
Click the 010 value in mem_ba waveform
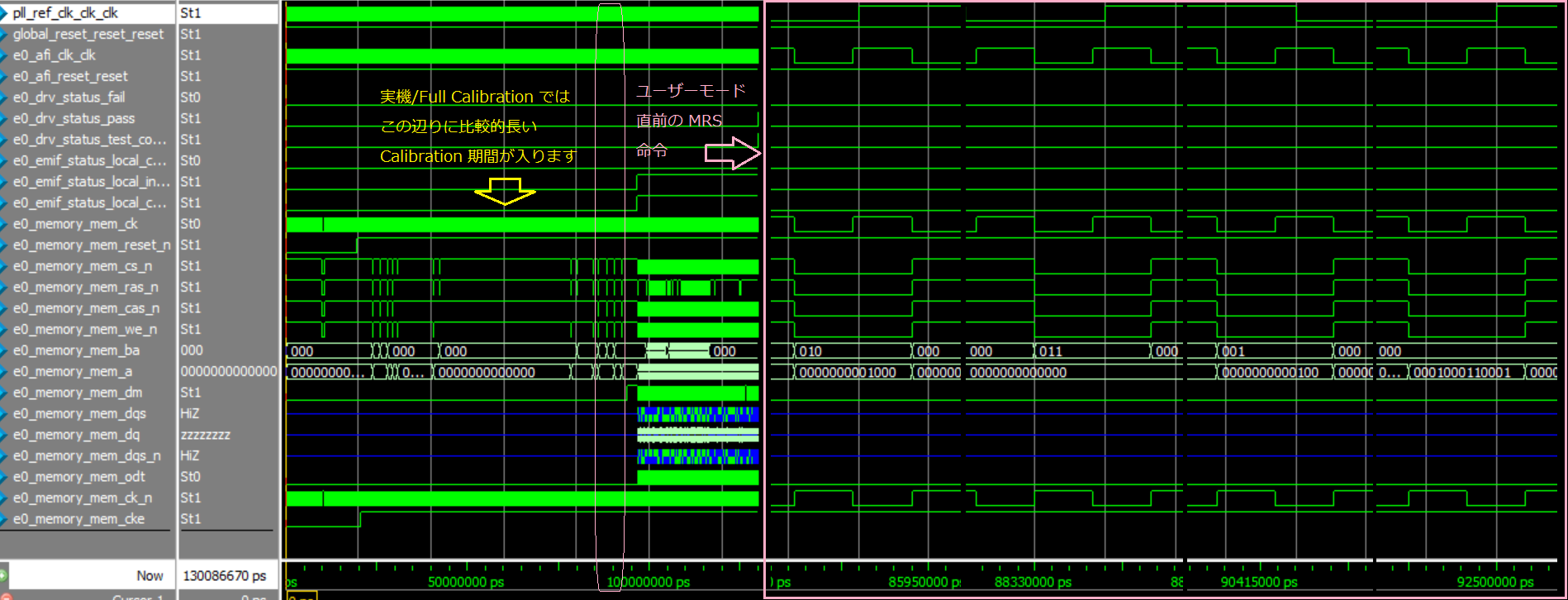[810, 351]
